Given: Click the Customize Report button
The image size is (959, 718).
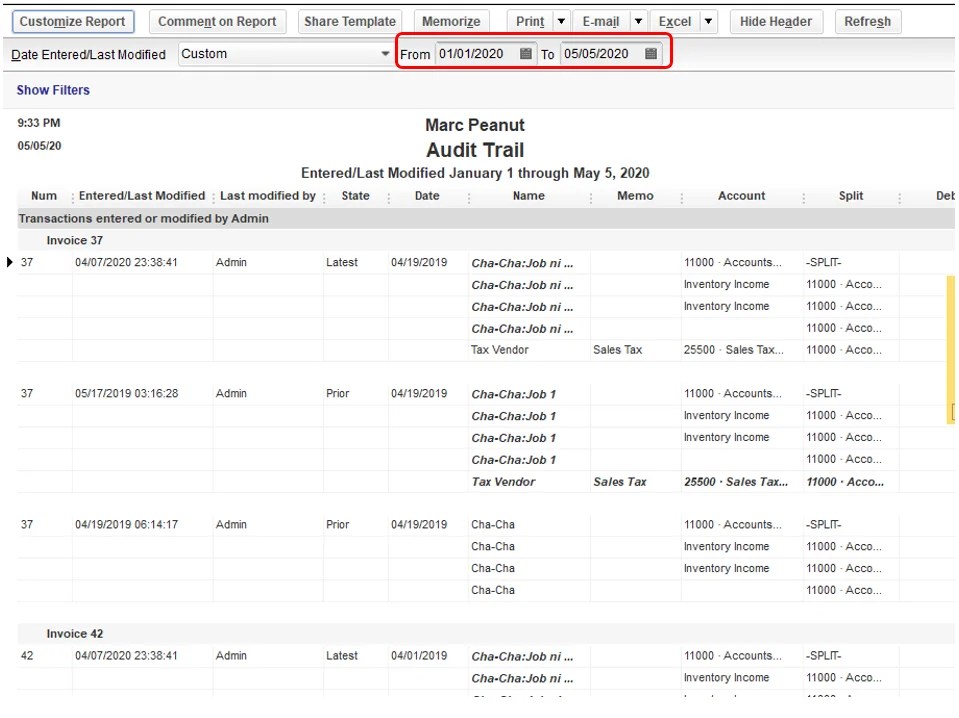Looking at the screenshot, I should (x=73, y=20).
